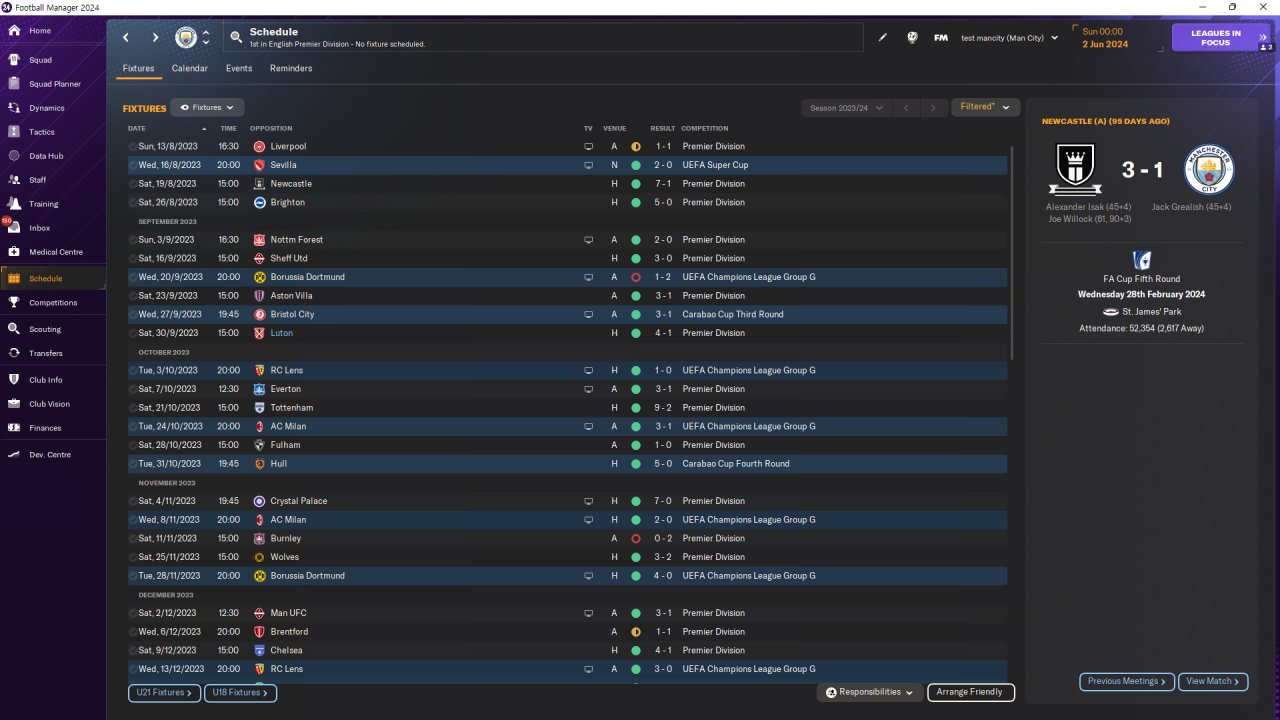Switch to the Calendar tab
The height and width of the screenshot is (720, 1280).
coord(190,69)
